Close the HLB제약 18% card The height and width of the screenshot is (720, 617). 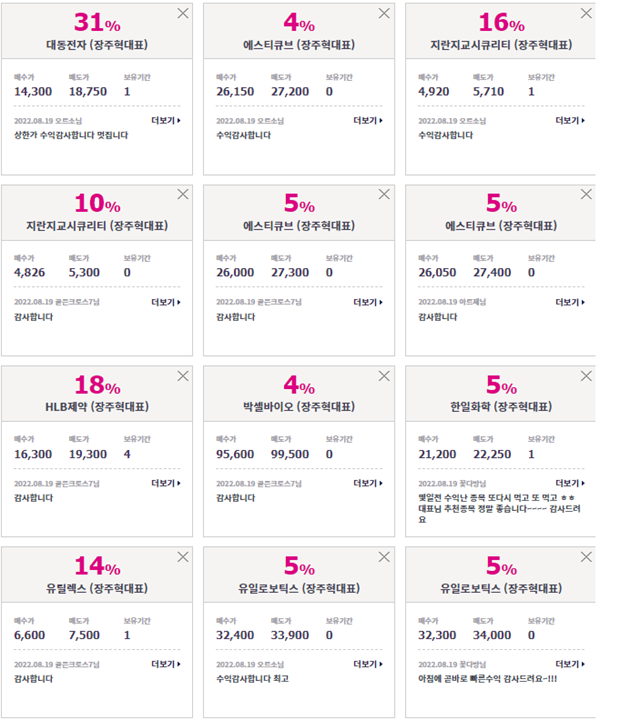click(183, 376)
